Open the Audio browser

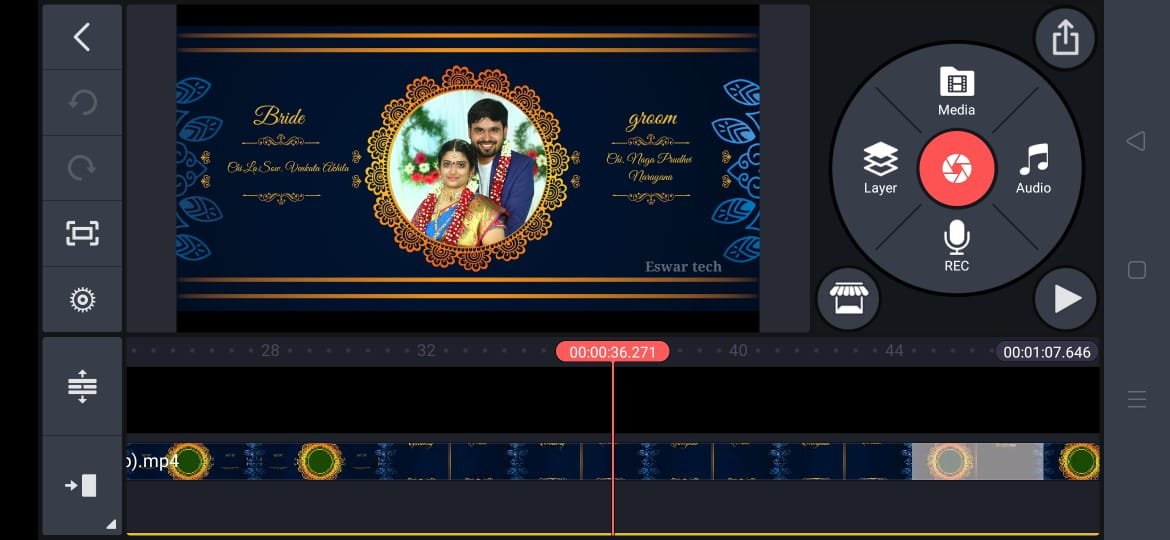(1033, 168)
